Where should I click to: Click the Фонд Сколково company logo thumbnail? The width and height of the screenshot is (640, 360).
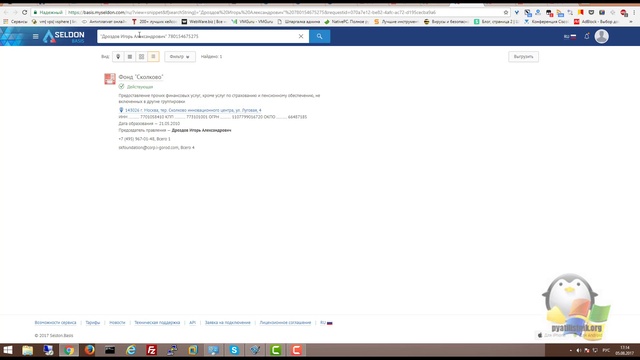110,79
